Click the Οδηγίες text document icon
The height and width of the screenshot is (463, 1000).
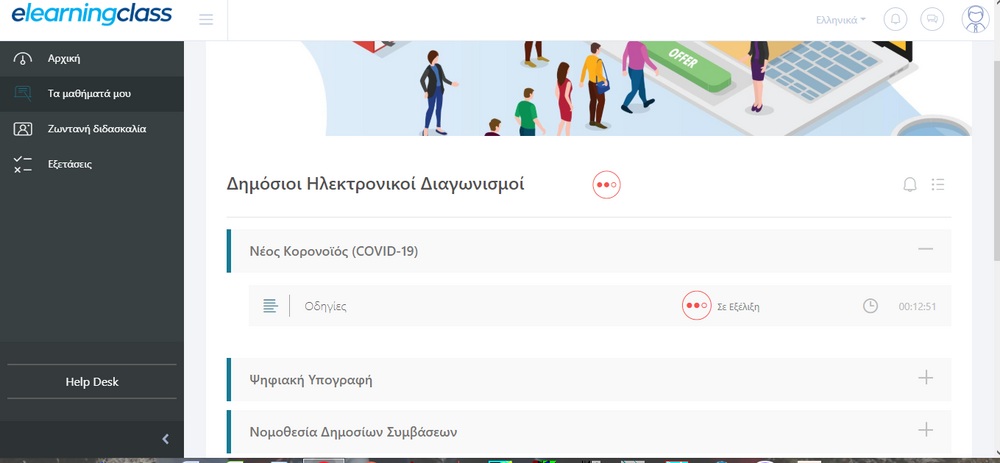point(269,306)
